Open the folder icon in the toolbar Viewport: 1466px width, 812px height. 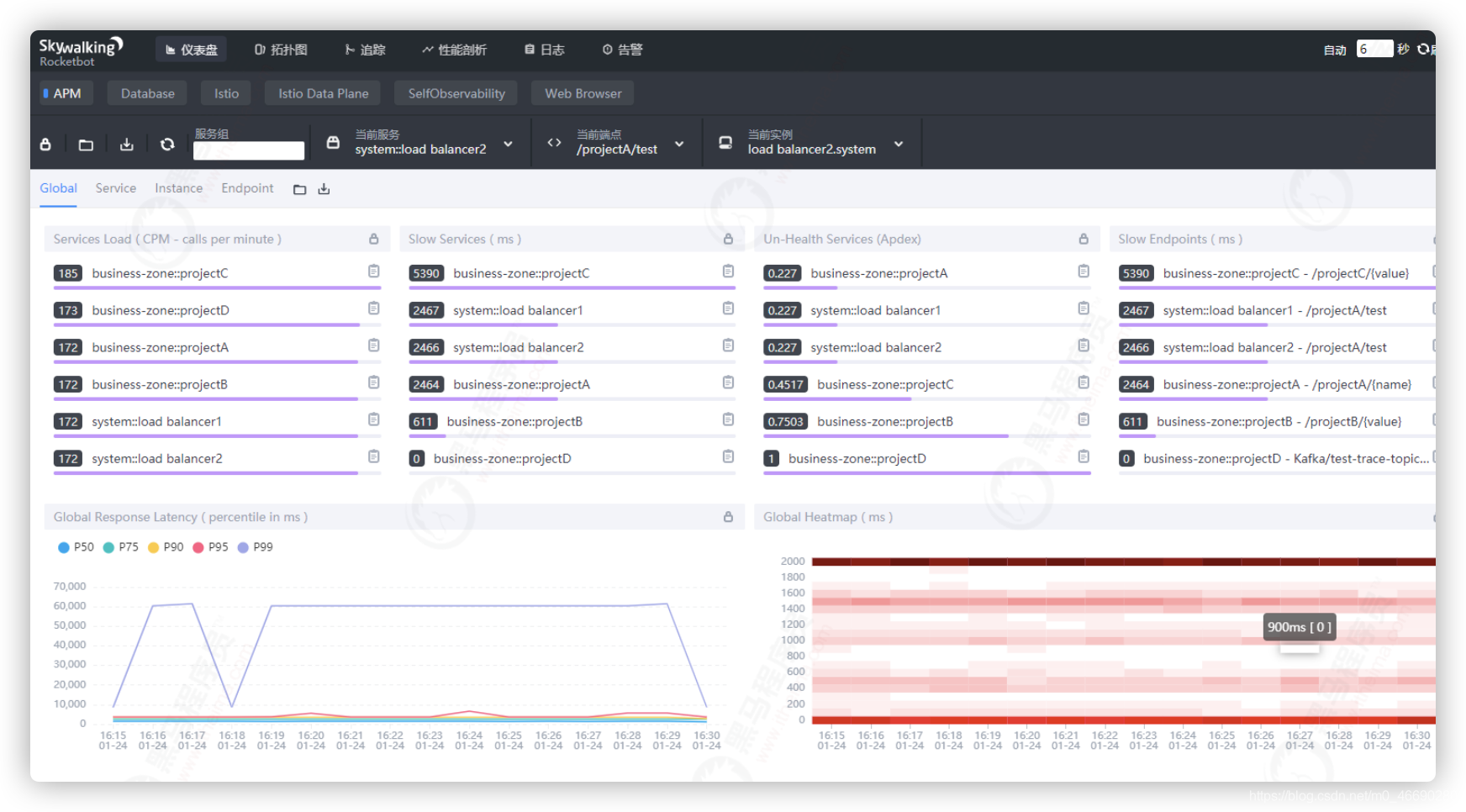coord(86,145)
